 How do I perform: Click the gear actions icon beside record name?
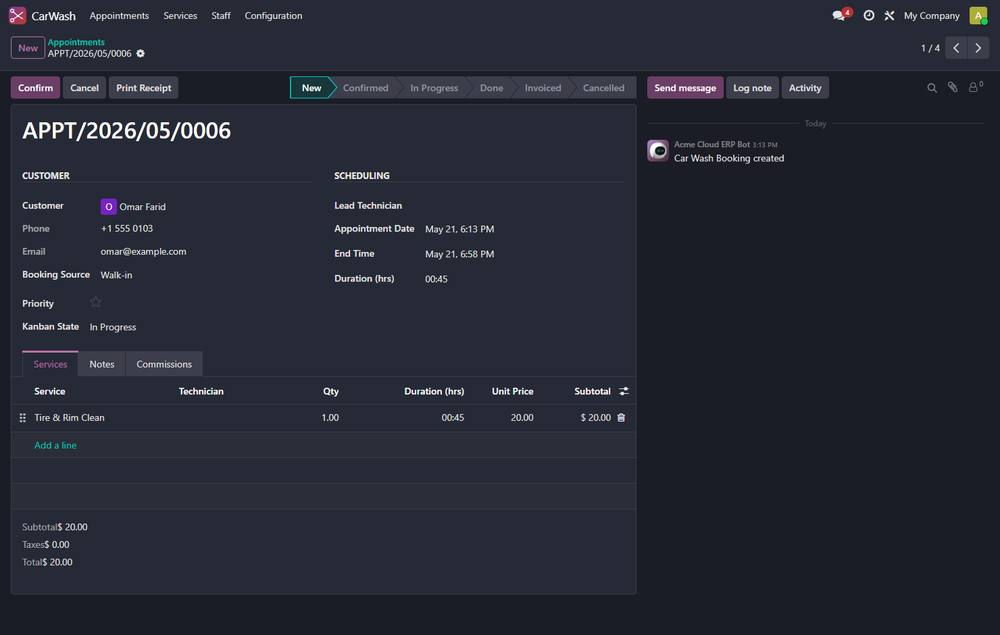(x=140, y=54)
